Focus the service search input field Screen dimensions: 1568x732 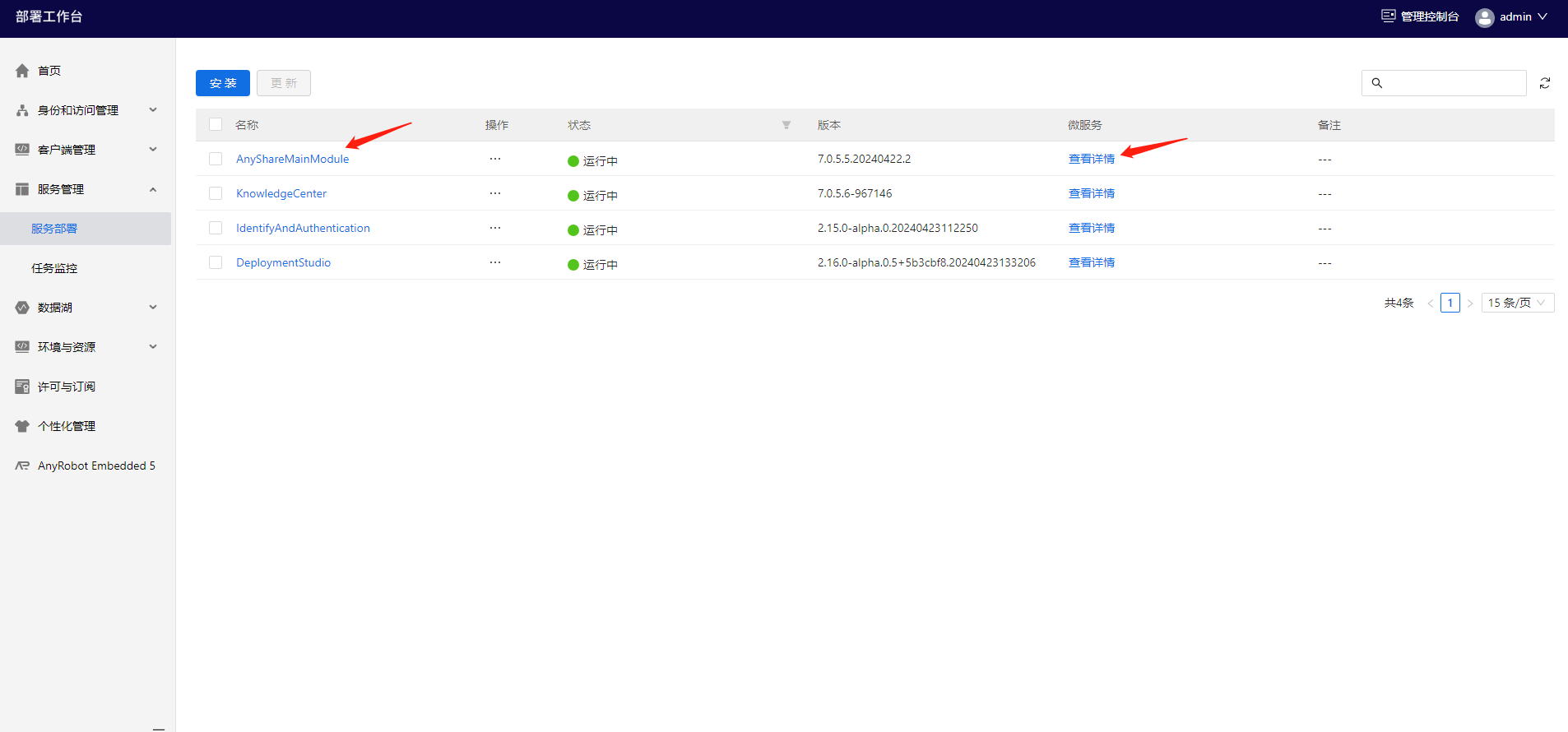[x=1444, y=83]
